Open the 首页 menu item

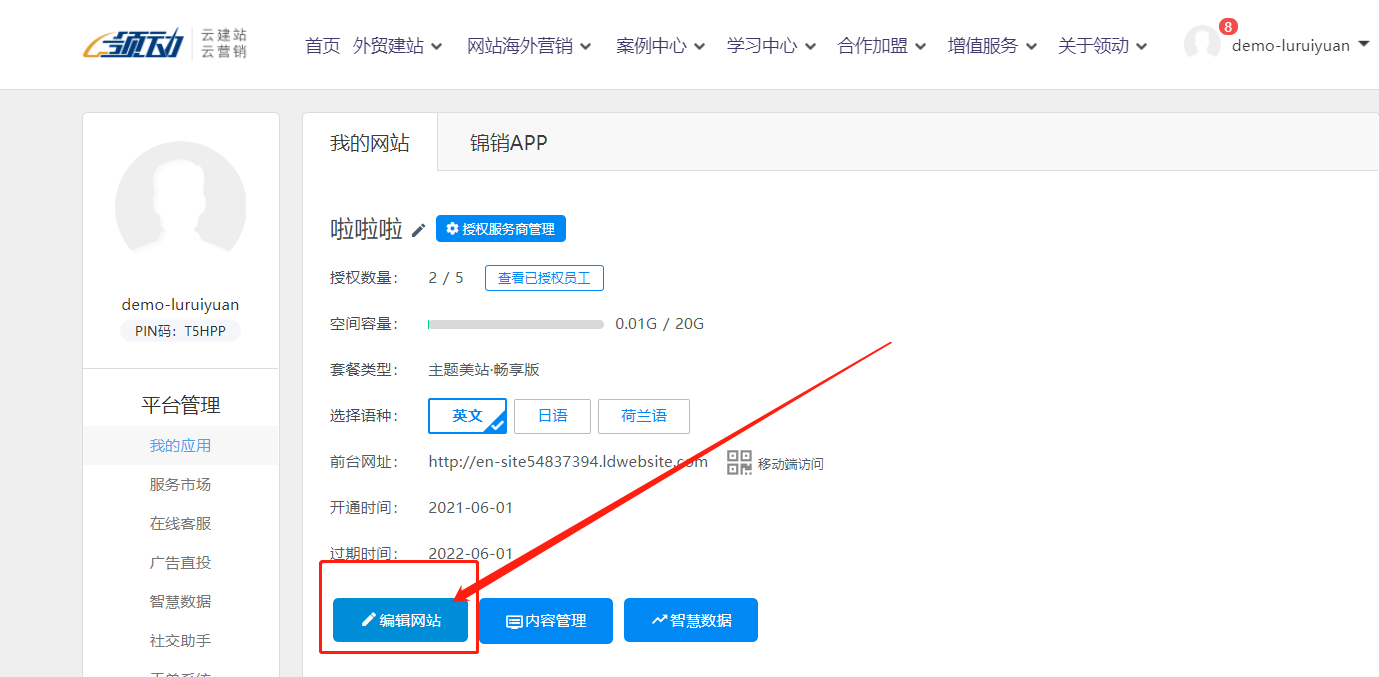pyautogui.click(x=323, y=46)
